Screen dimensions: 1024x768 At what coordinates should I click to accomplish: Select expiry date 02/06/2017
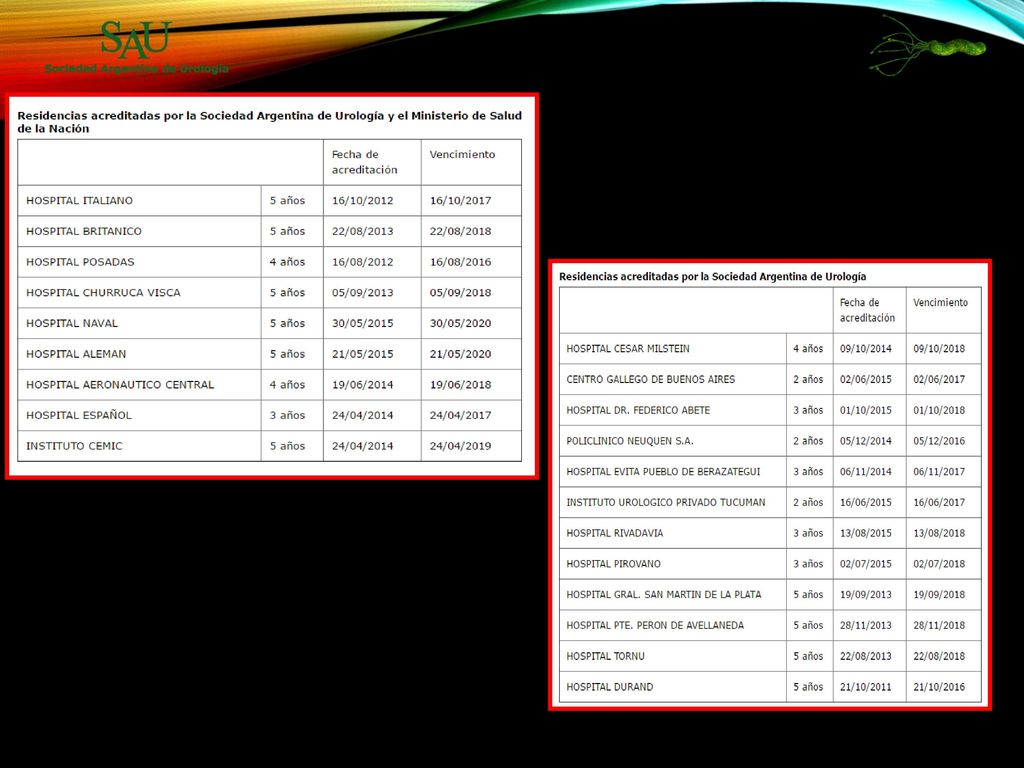pyautogui.click(x=939, y=379)
